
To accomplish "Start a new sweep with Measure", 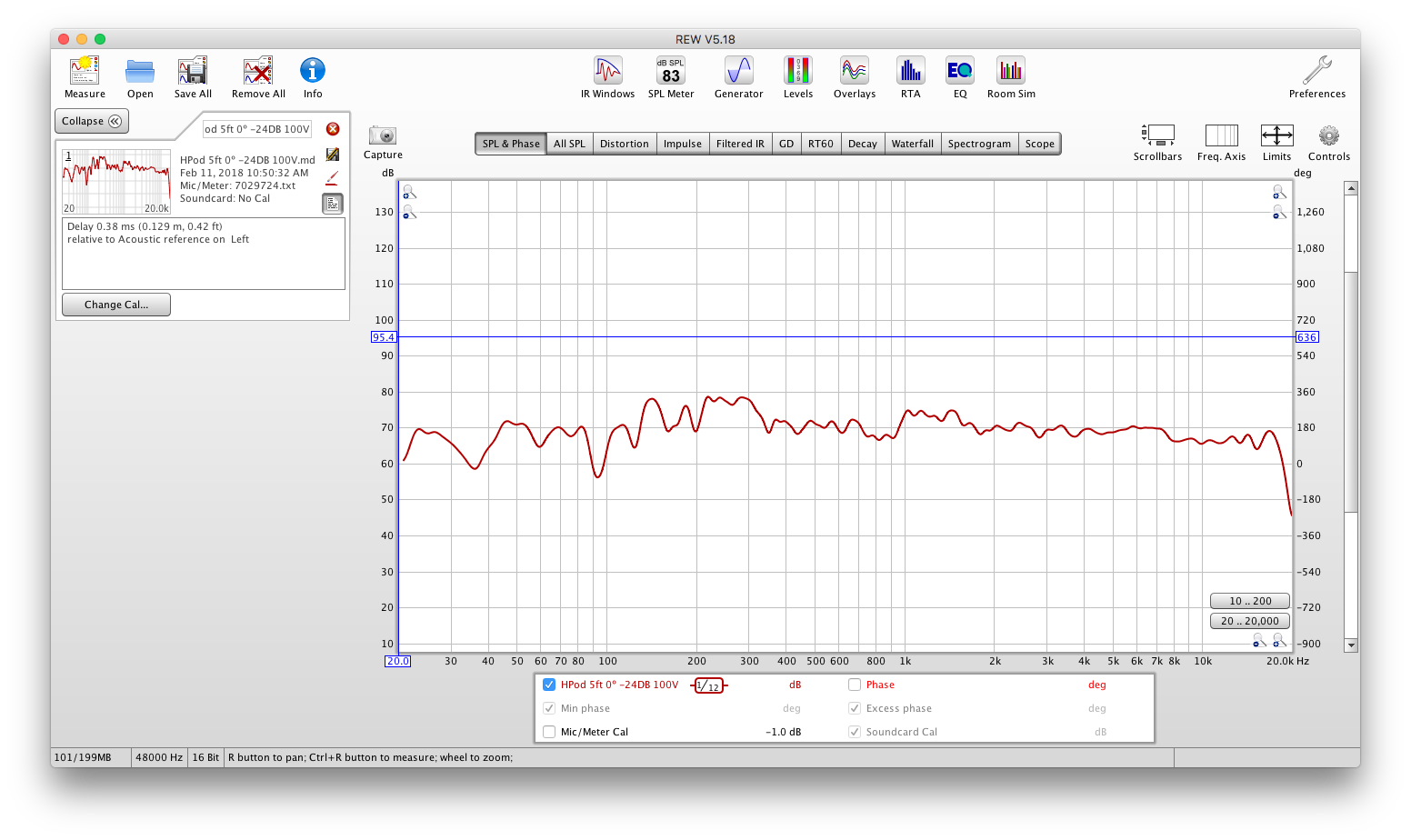I will (x=85, y=77).
